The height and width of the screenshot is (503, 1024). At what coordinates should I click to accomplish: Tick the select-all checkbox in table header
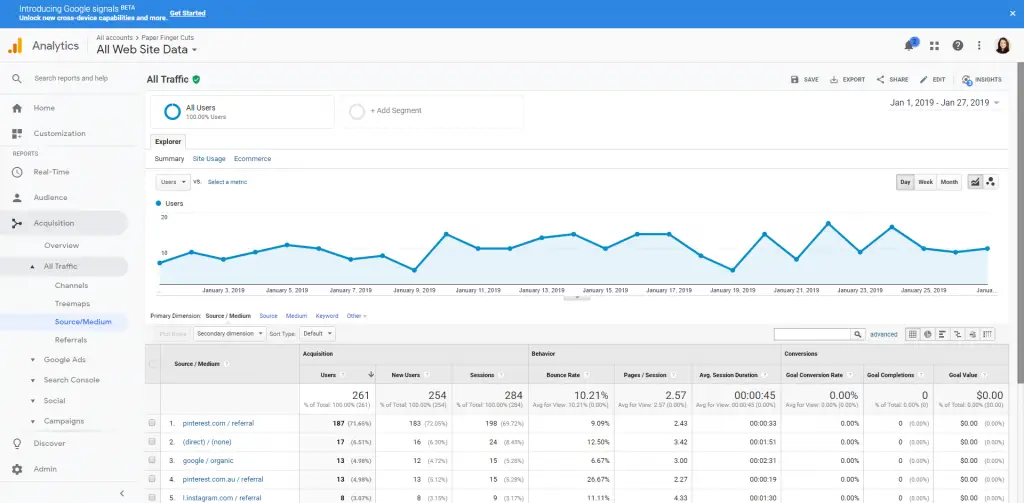pos(153,364)
